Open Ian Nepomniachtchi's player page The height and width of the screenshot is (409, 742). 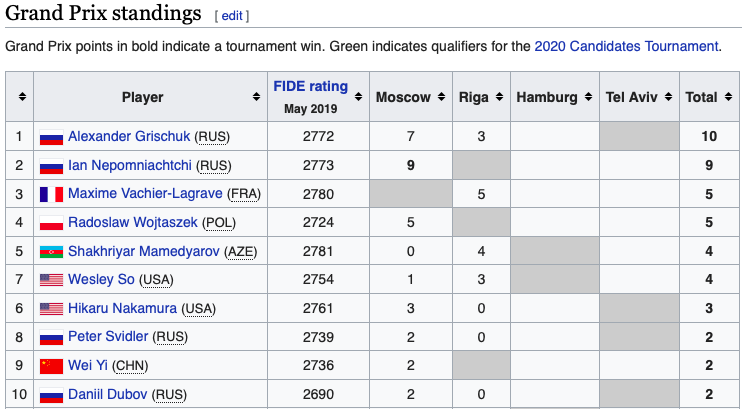(x=130, y=166)
